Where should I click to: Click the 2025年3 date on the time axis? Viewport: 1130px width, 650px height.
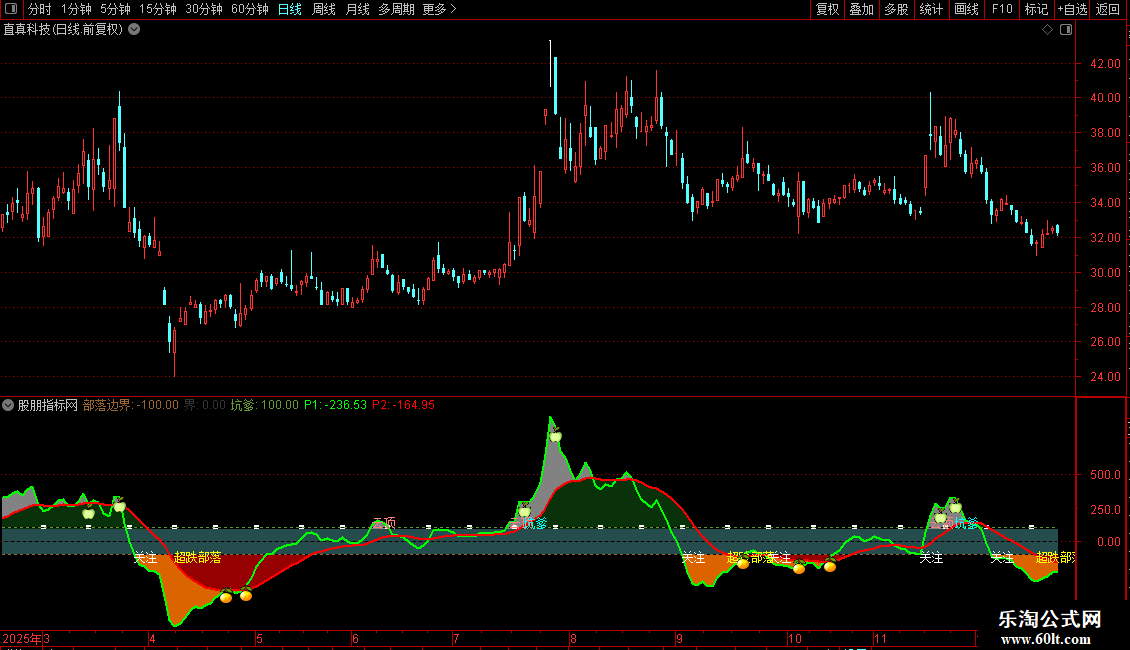(26, 638)
